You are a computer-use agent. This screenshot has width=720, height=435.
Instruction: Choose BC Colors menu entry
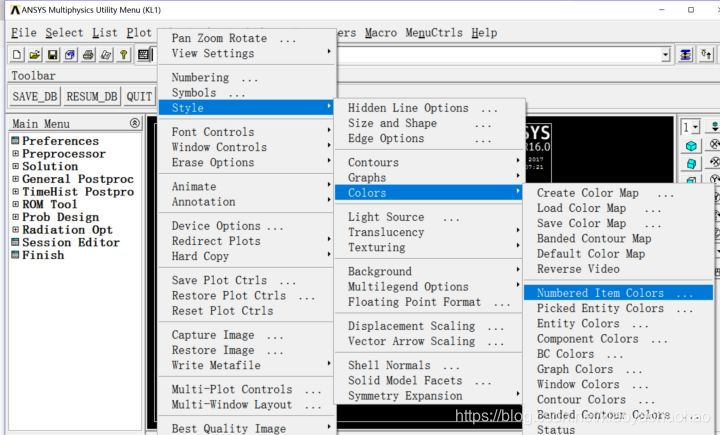(618, 354)
